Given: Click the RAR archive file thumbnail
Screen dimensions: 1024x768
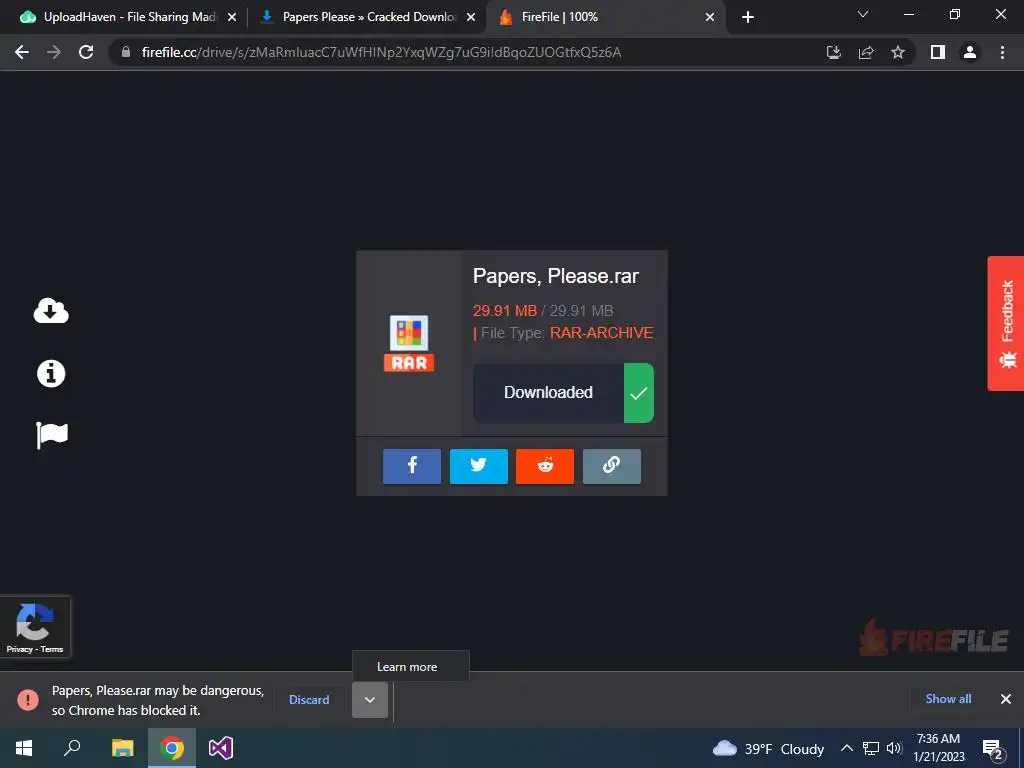Looking at the screenshot, I should [x=409, y=344].
